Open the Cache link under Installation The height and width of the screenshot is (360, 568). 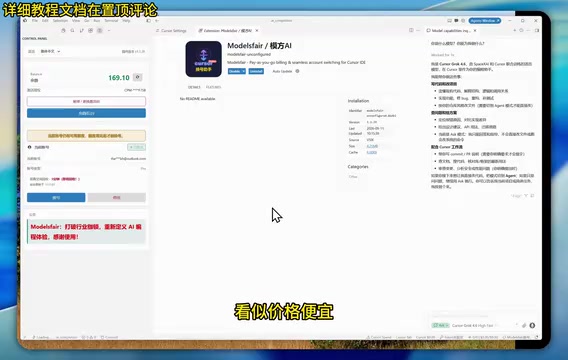[371, 152]
